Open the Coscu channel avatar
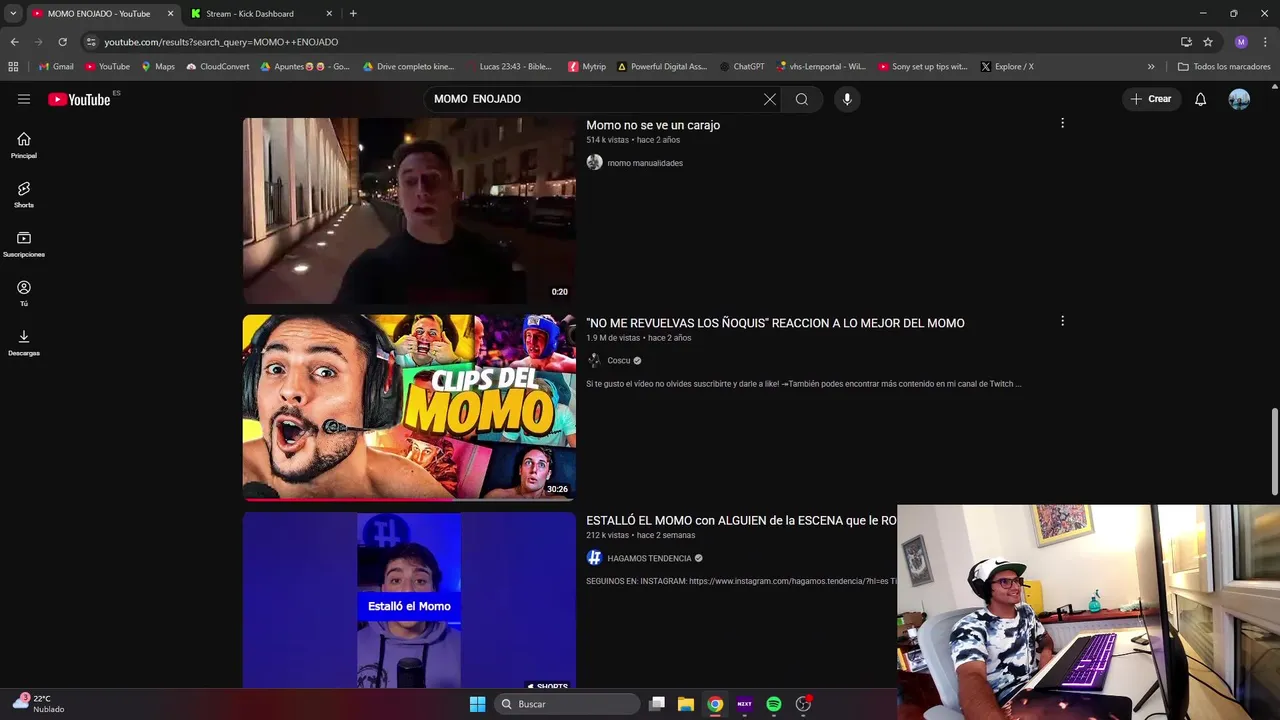This screenshot has width=1280, height=720. point(594,360)
